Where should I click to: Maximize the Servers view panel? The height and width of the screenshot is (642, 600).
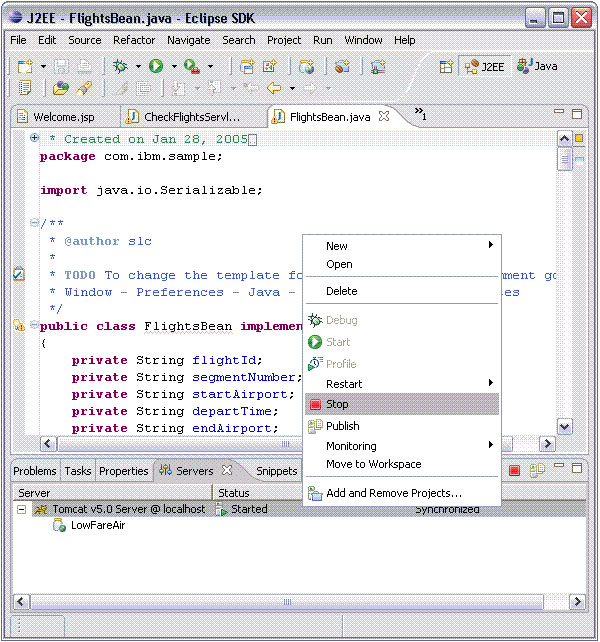click(577, 468)
